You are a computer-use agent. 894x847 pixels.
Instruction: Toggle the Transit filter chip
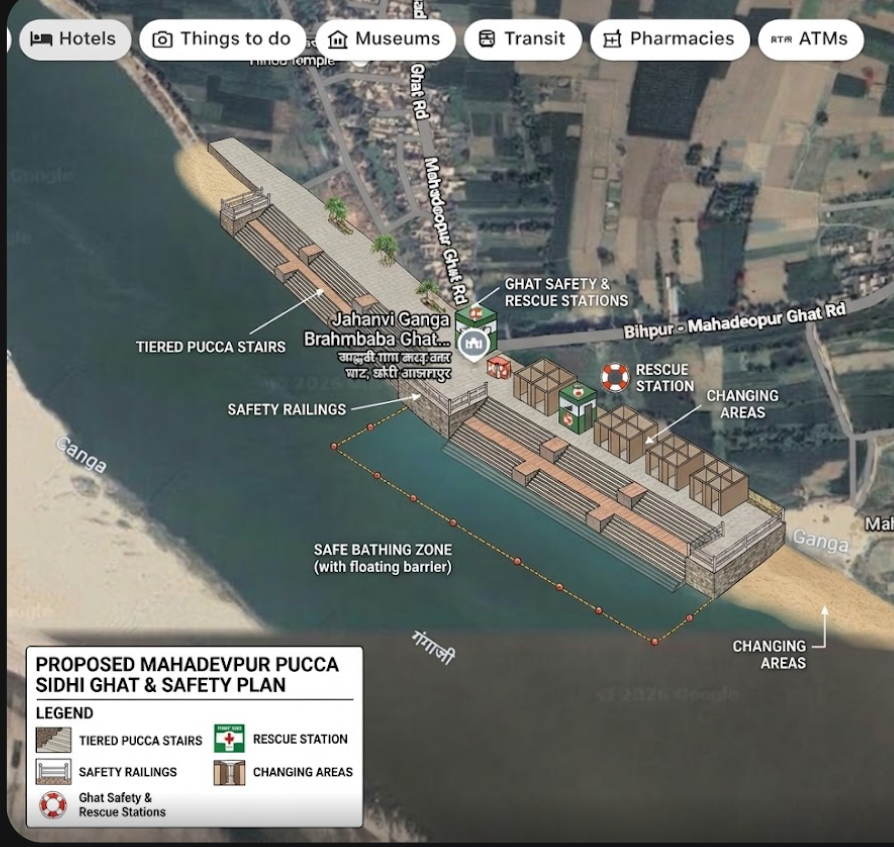[x=522, y=39]
